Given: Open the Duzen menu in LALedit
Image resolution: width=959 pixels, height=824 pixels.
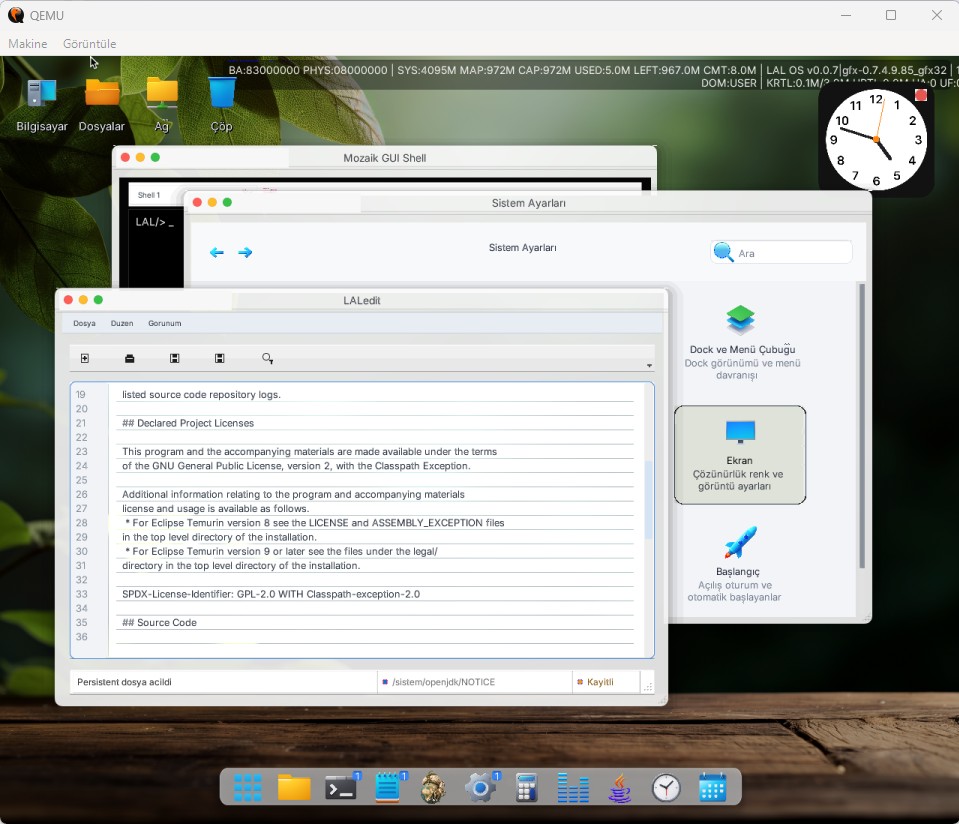Looking at the screenshot, I should (122, 323).
